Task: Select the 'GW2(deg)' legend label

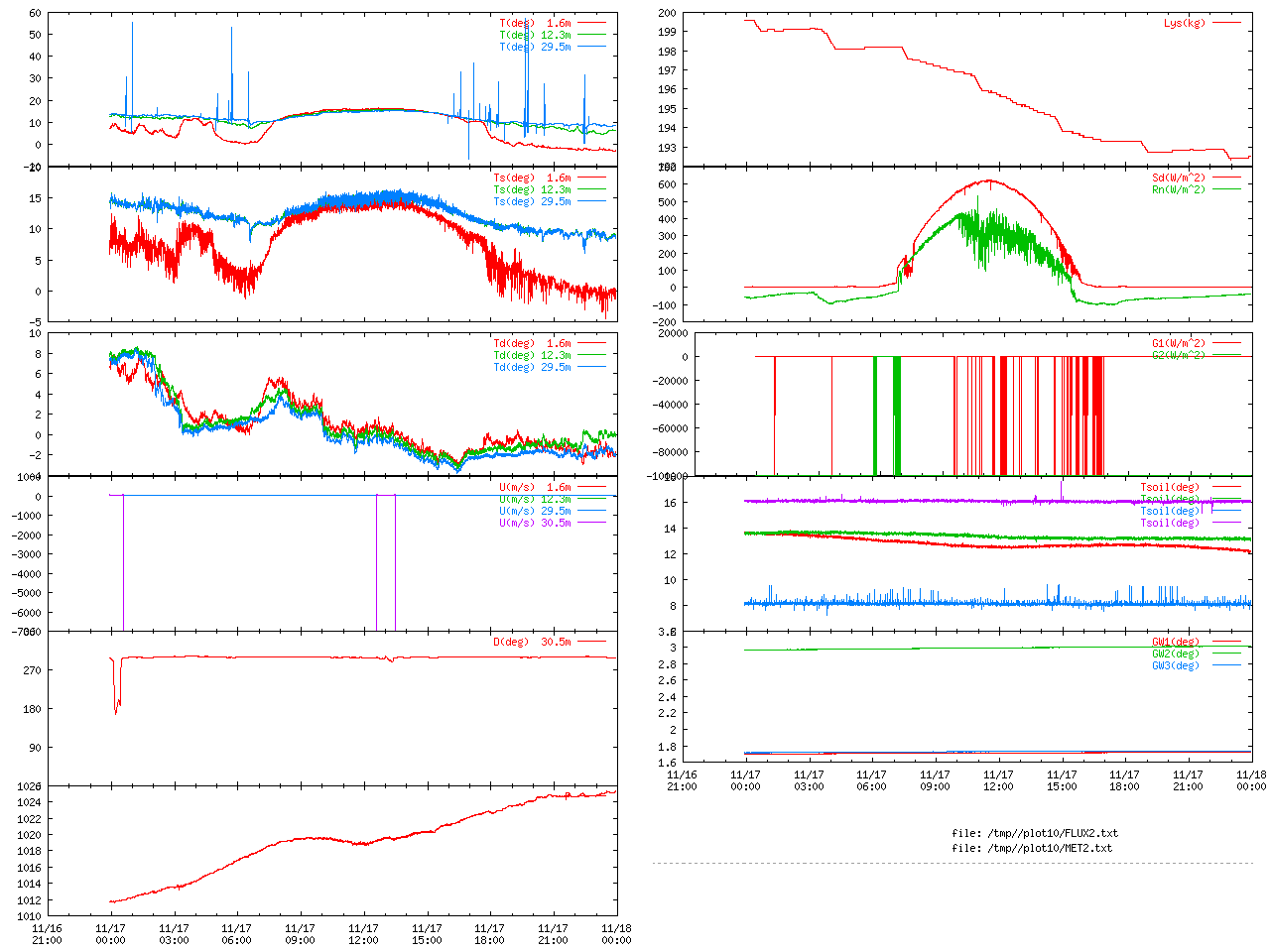Action: tap(1176, 654)
